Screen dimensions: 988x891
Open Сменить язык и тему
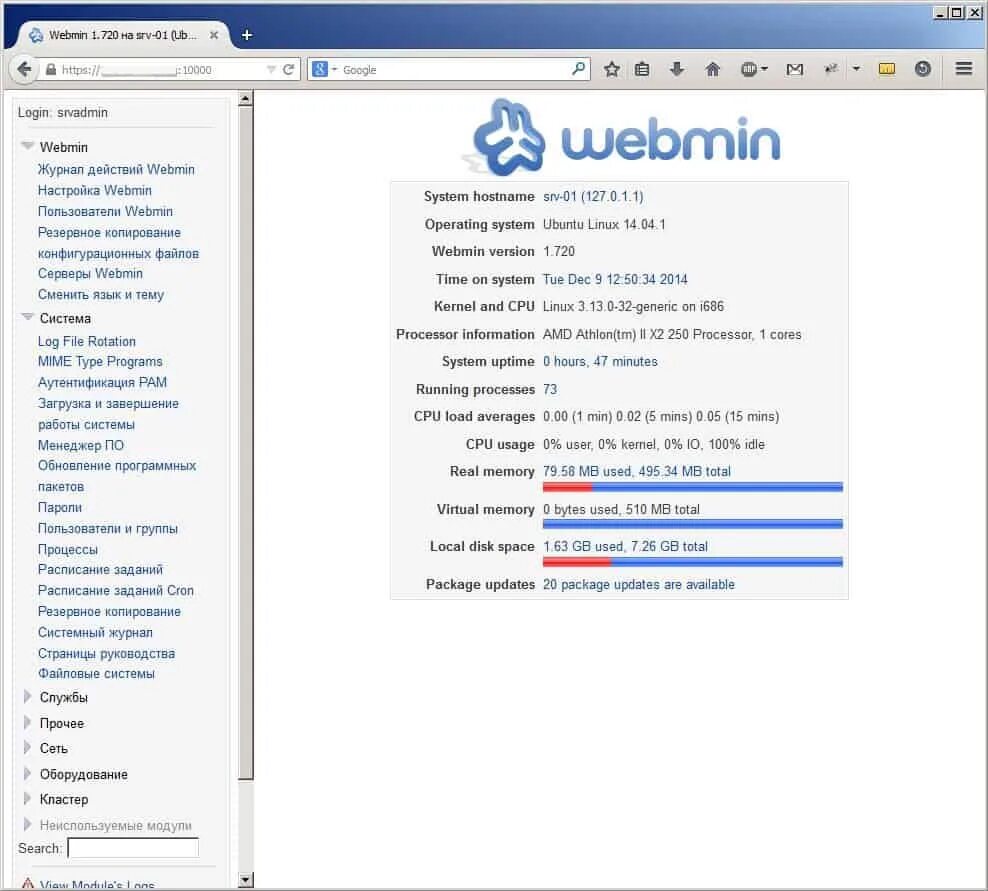pyautogui.click(x=101, y=295)
